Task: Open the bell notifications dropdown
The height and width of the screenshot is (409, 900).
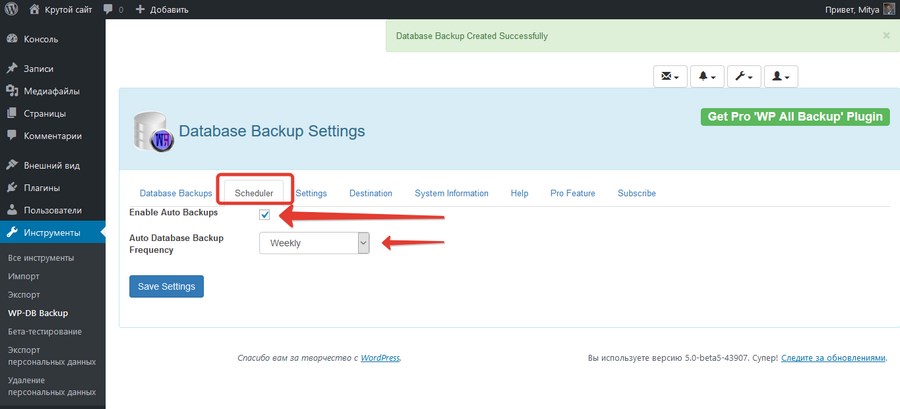Action: 707,77
